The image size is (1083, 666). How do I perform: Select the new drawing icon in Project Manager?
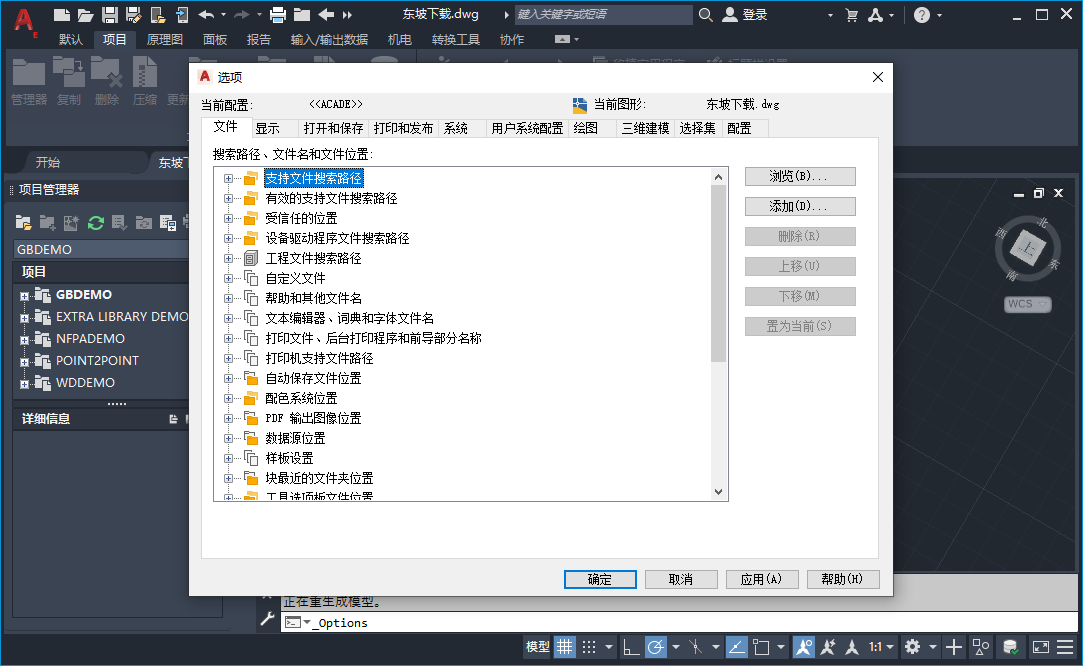point(70,223)
